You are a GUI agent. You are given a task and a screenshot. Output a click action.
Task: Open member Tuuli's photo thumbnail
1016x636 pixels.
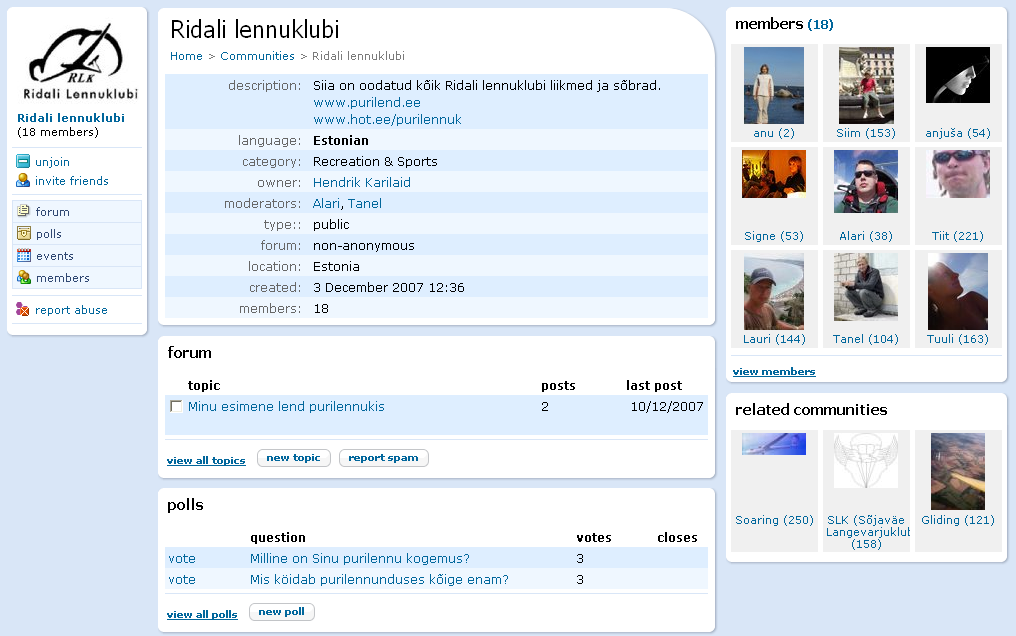(958, 291)
